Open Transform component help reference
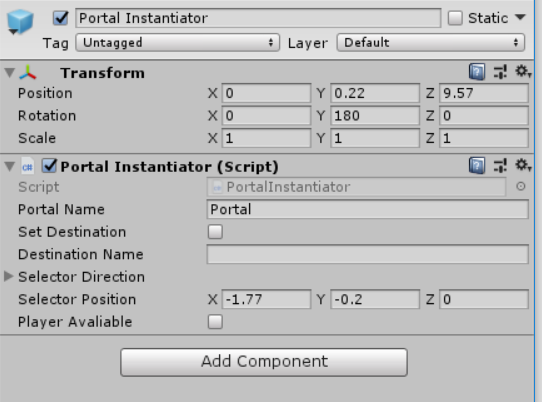 click(477, 72)
